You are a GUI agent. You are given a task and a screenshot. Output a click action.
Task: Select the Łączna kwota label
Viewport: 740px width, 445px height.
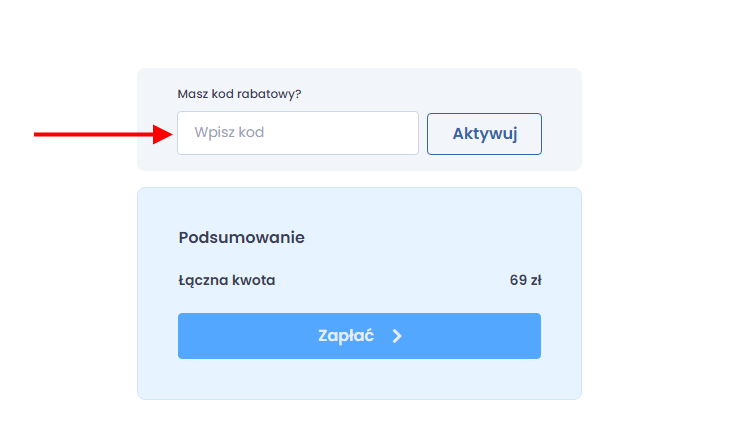click(227, 280)
